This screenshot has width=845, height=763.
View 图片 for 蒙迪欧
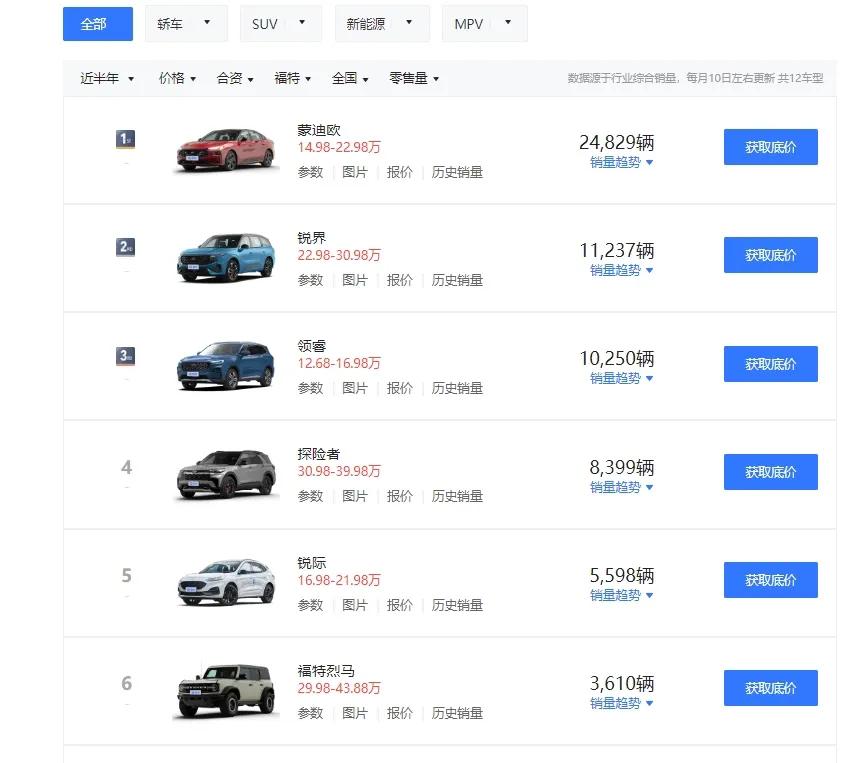pos(355,172)
